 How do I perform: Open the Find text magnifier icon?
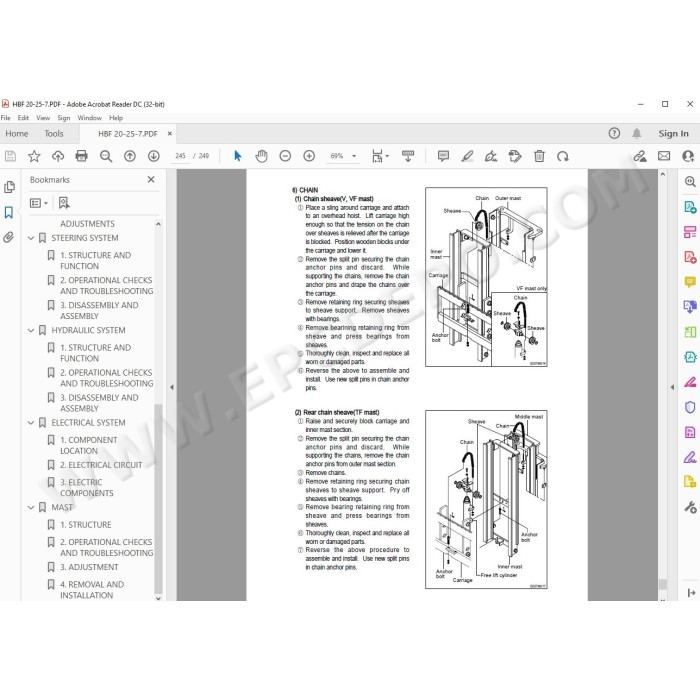pos(106,156)
